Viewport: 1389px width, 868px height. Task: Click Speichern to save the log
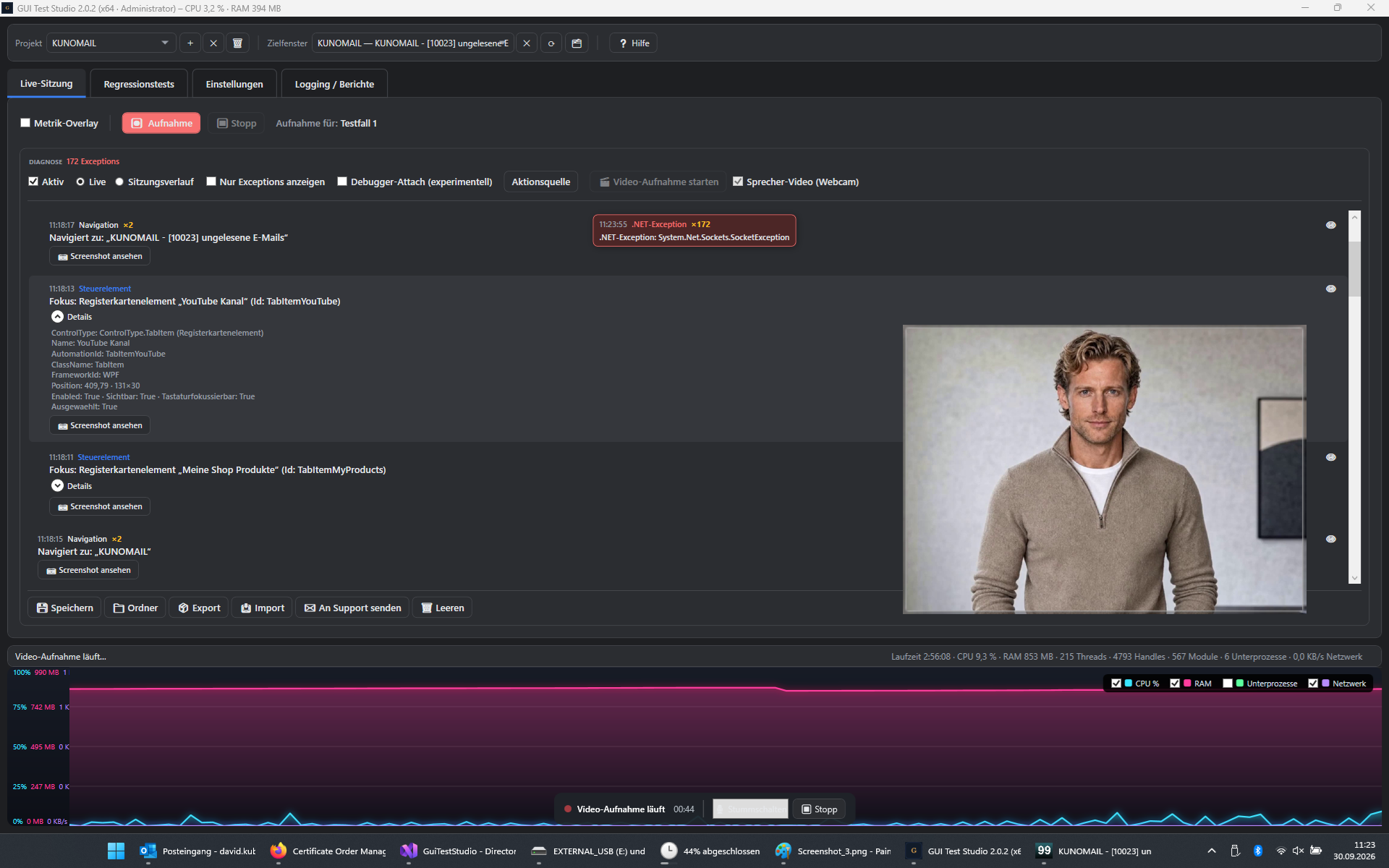(64, 608)
